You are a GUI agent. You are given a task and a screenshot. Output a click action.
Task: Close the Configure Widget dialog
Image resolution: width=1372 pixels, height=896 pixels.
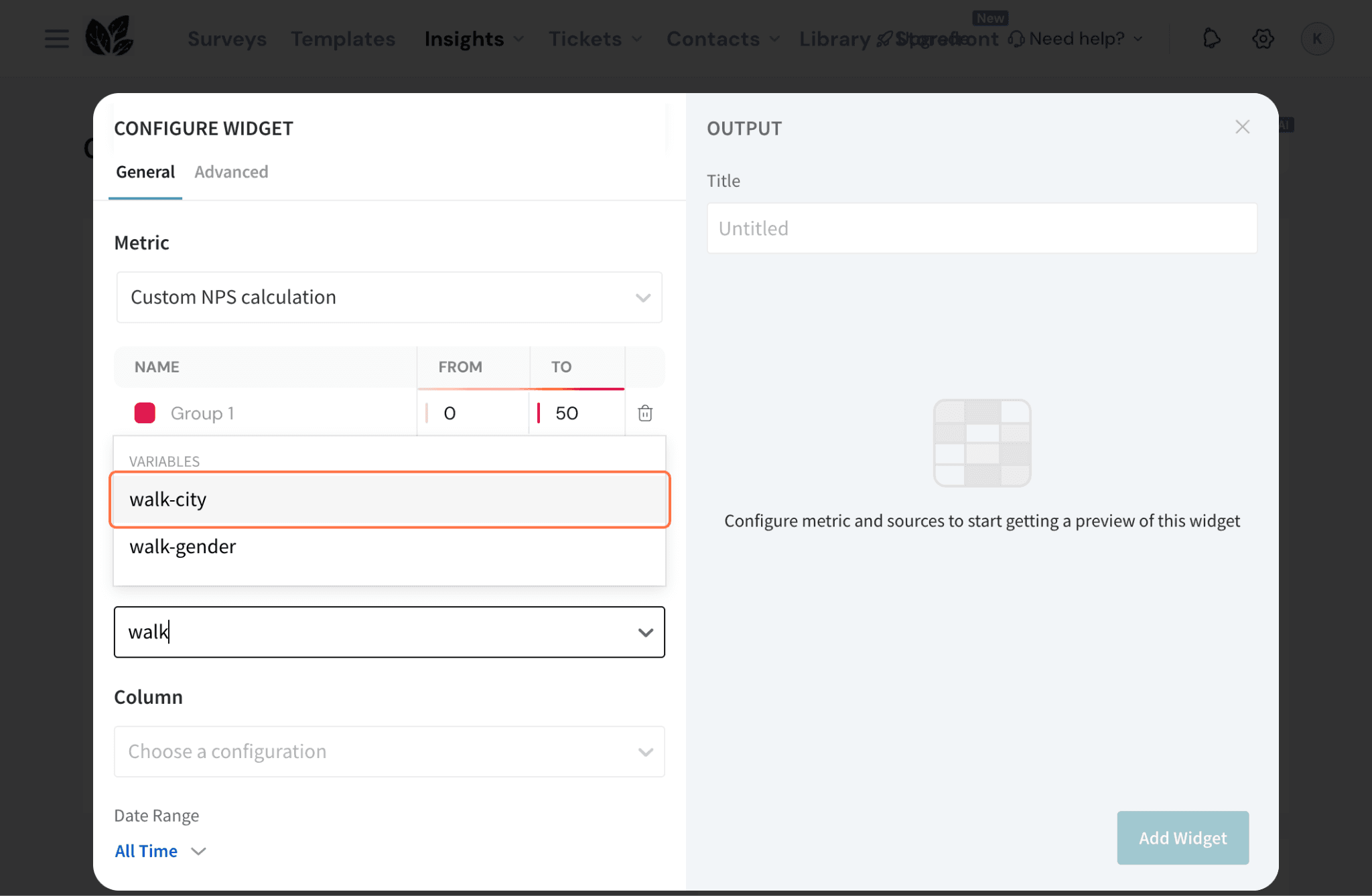(x=1242, y=127)
